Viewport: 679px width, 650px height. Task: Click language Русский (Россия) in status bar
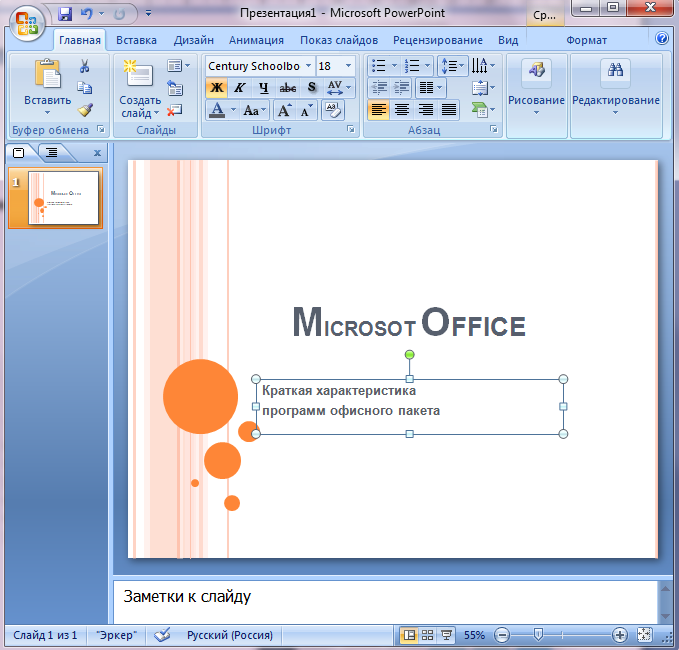[x=230, y=635]
